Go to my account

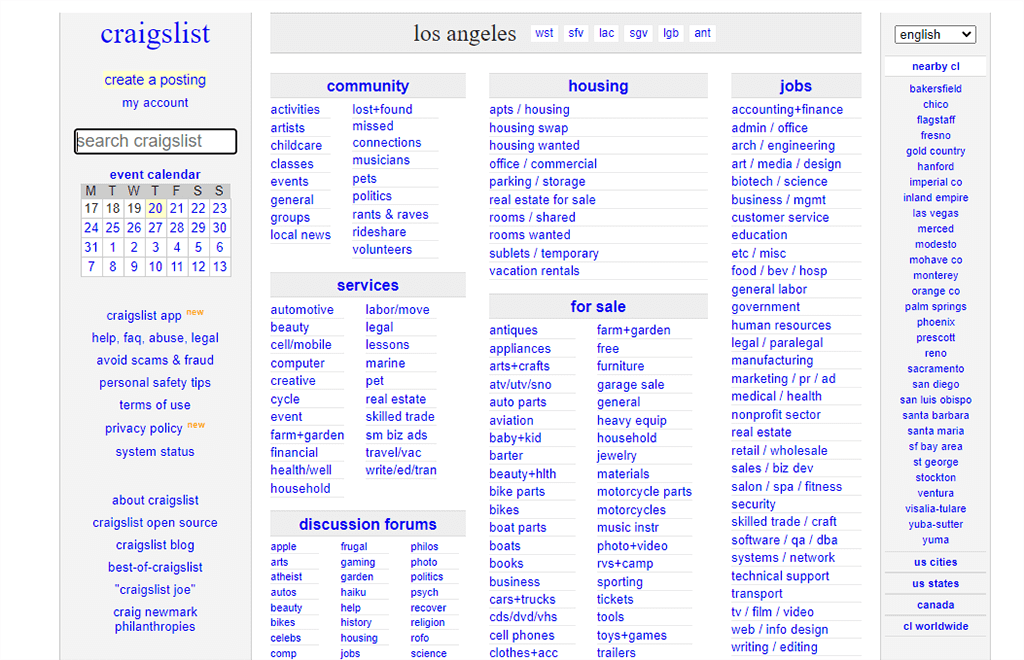click(155, 102)
